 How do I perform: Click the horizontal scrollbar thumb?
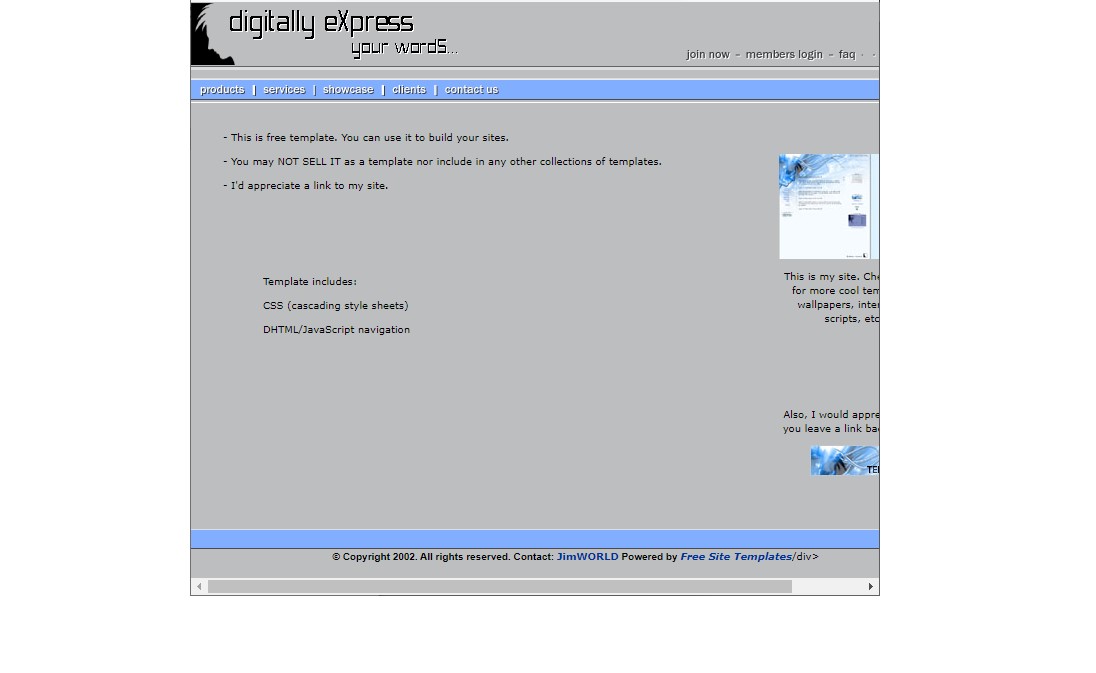pyautogui.click(x=500, y=587)
